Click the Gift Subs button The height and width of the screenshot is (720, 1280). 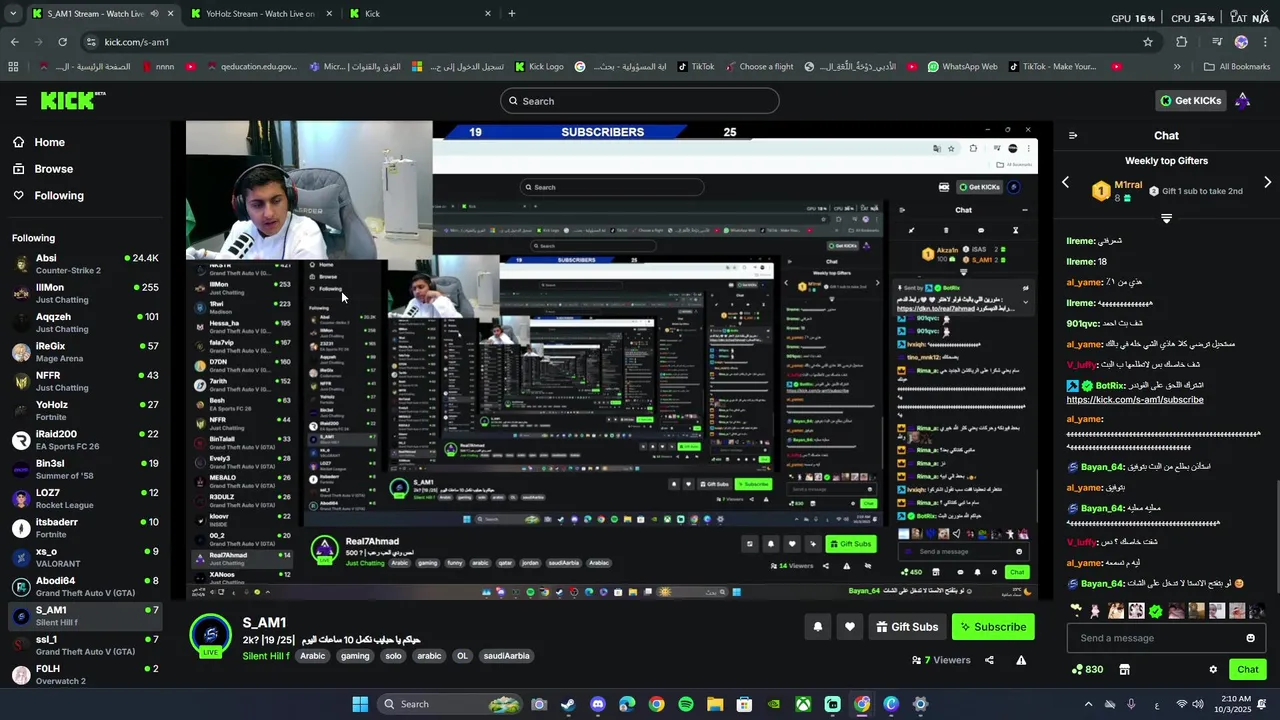[907, 627]
